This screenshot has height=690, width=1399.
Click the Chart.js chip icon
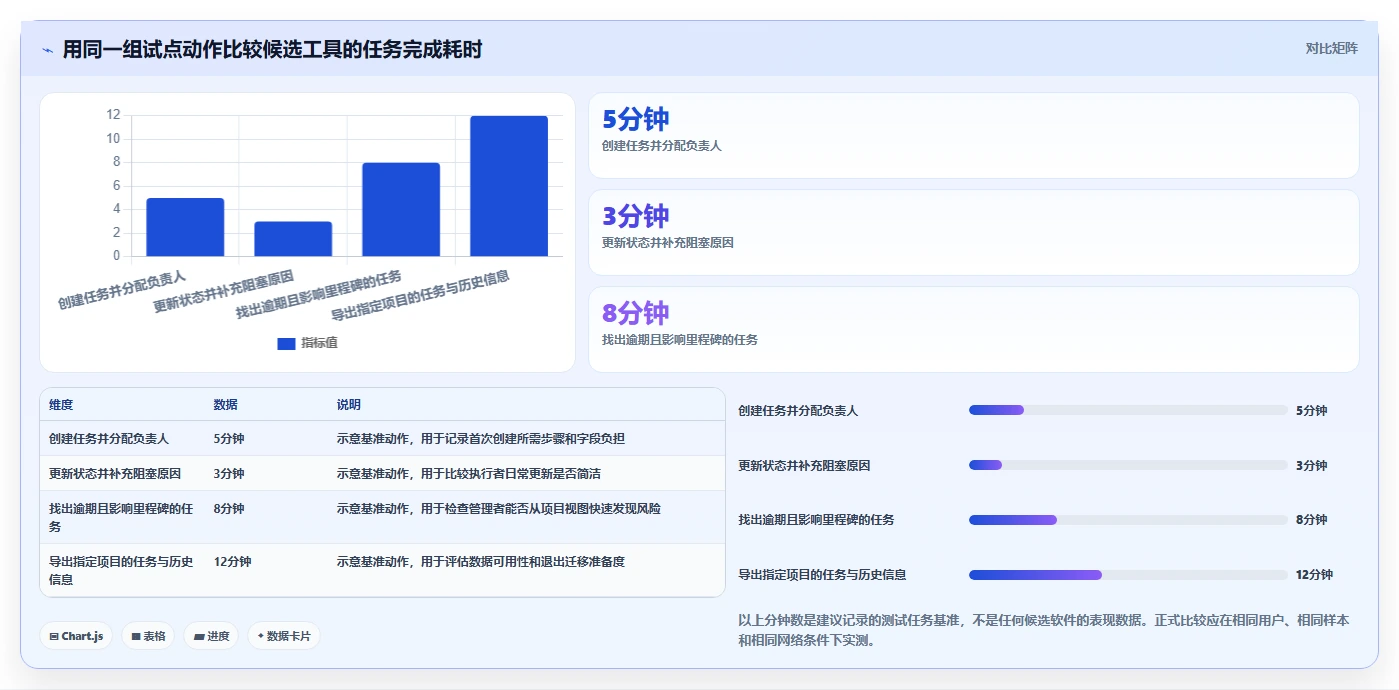tap(53, 636)
